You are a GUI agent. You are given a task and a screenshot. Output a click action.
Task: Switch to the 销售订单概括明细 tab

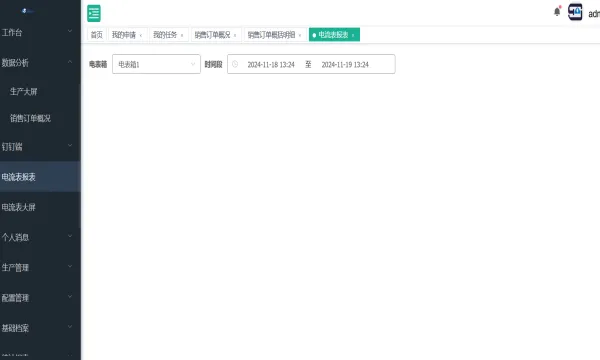point(271,35)
